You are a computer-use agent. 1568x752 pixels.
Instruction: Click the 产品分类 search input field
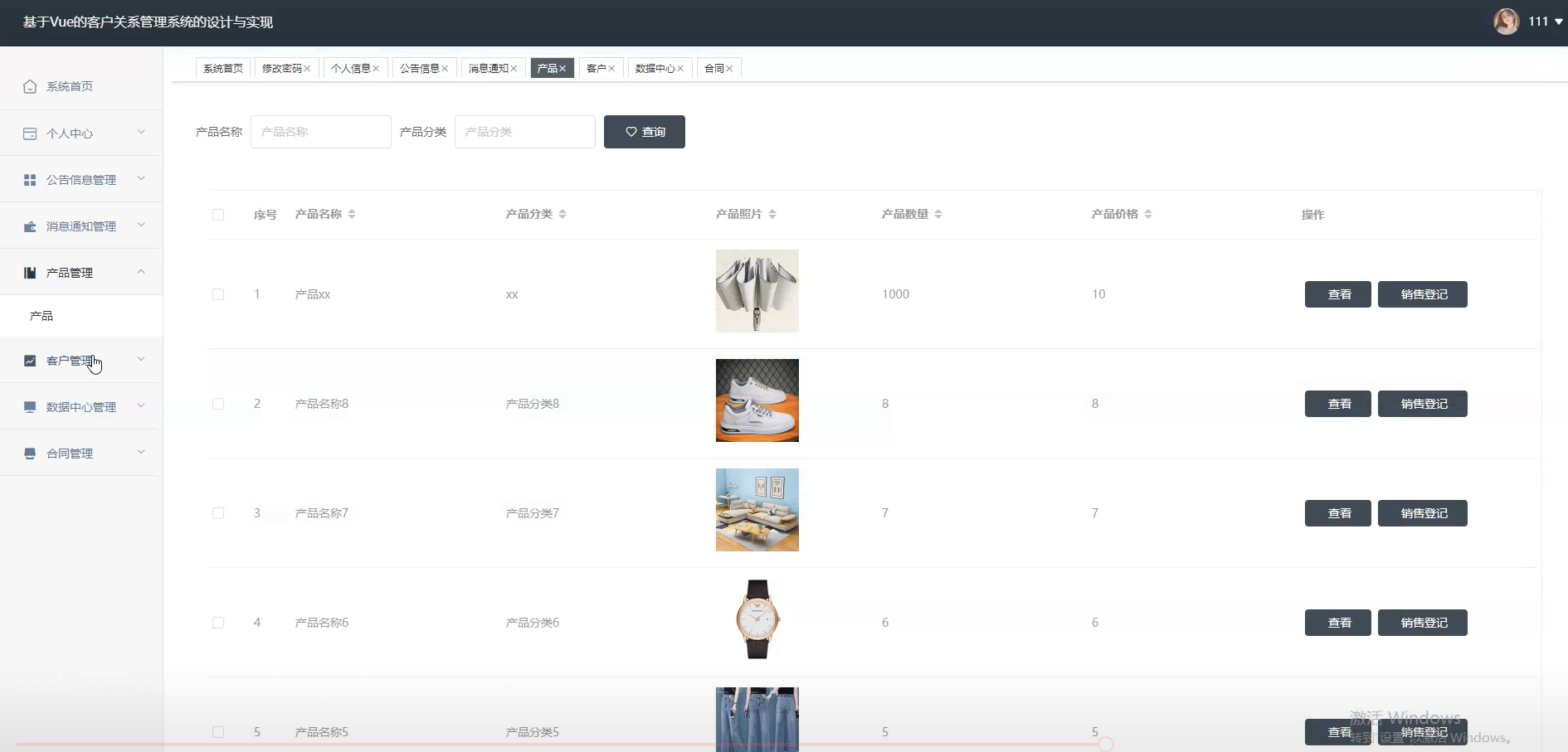coord(525,132)
